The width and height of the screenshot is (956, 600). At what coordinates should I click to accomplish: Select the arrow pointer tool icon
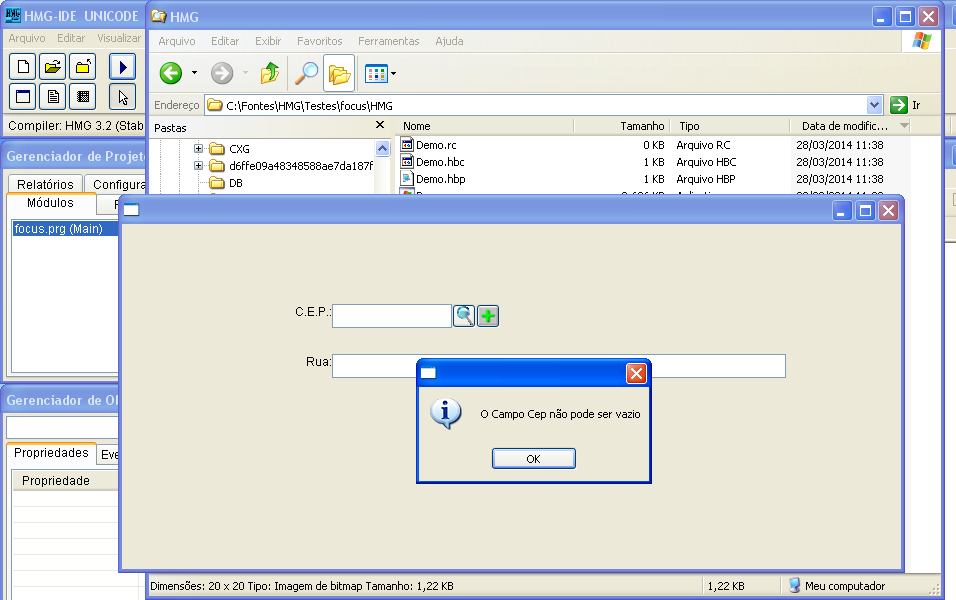[122, 97]
